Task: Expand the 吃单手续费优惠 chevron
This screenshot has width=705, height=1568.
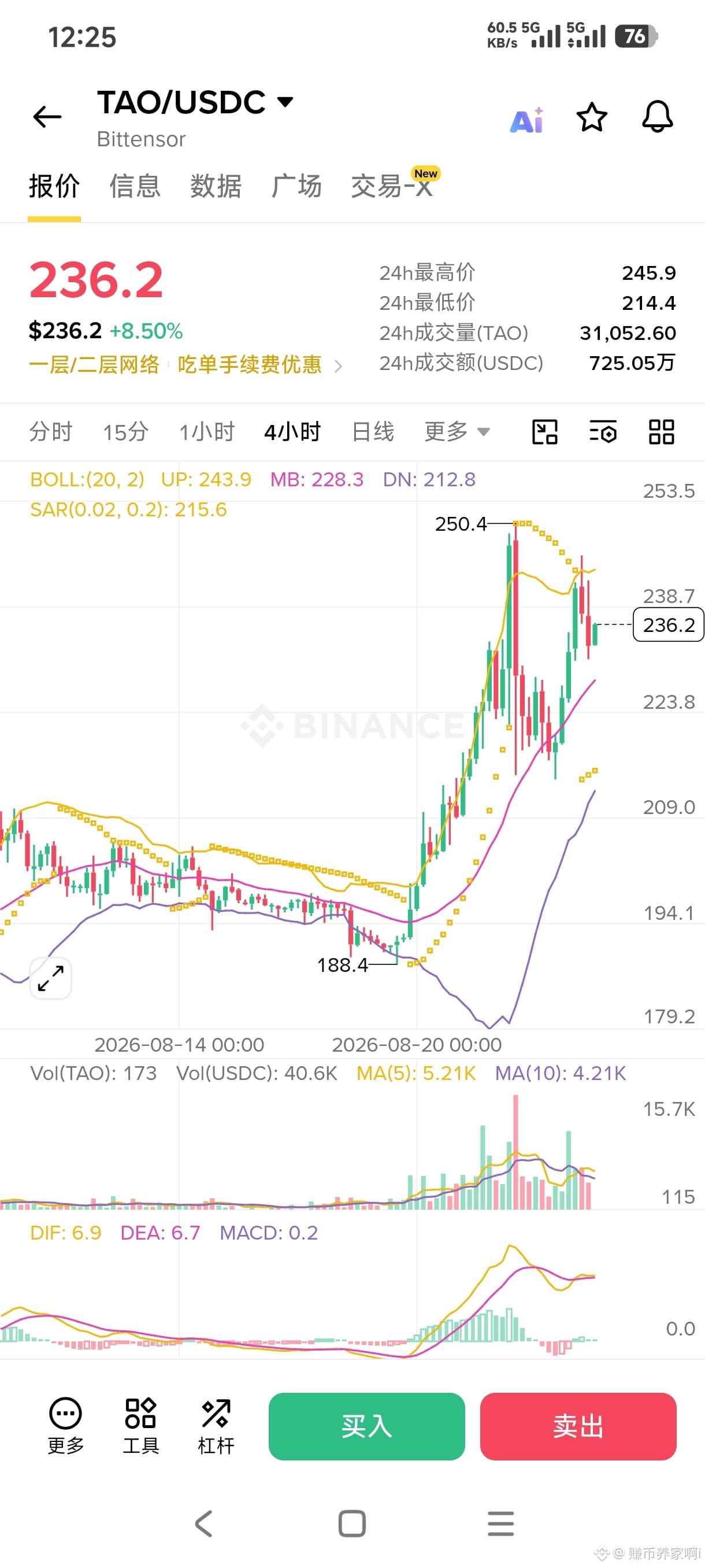Action: tap(338, 365)
